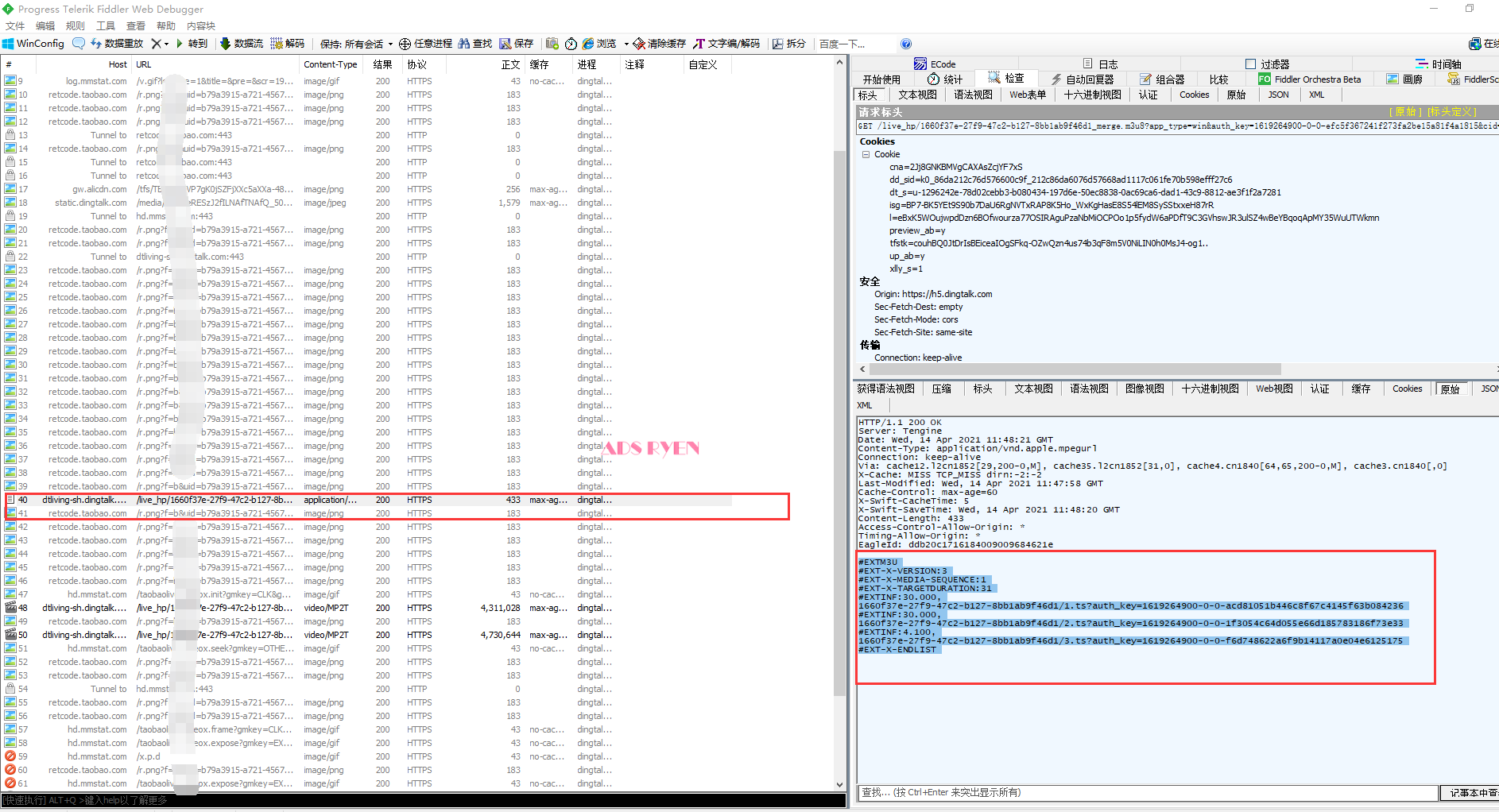Click the [原始] link in request header bar
The width and height of the screenshot is (1499, 812).
[1405, 112]
